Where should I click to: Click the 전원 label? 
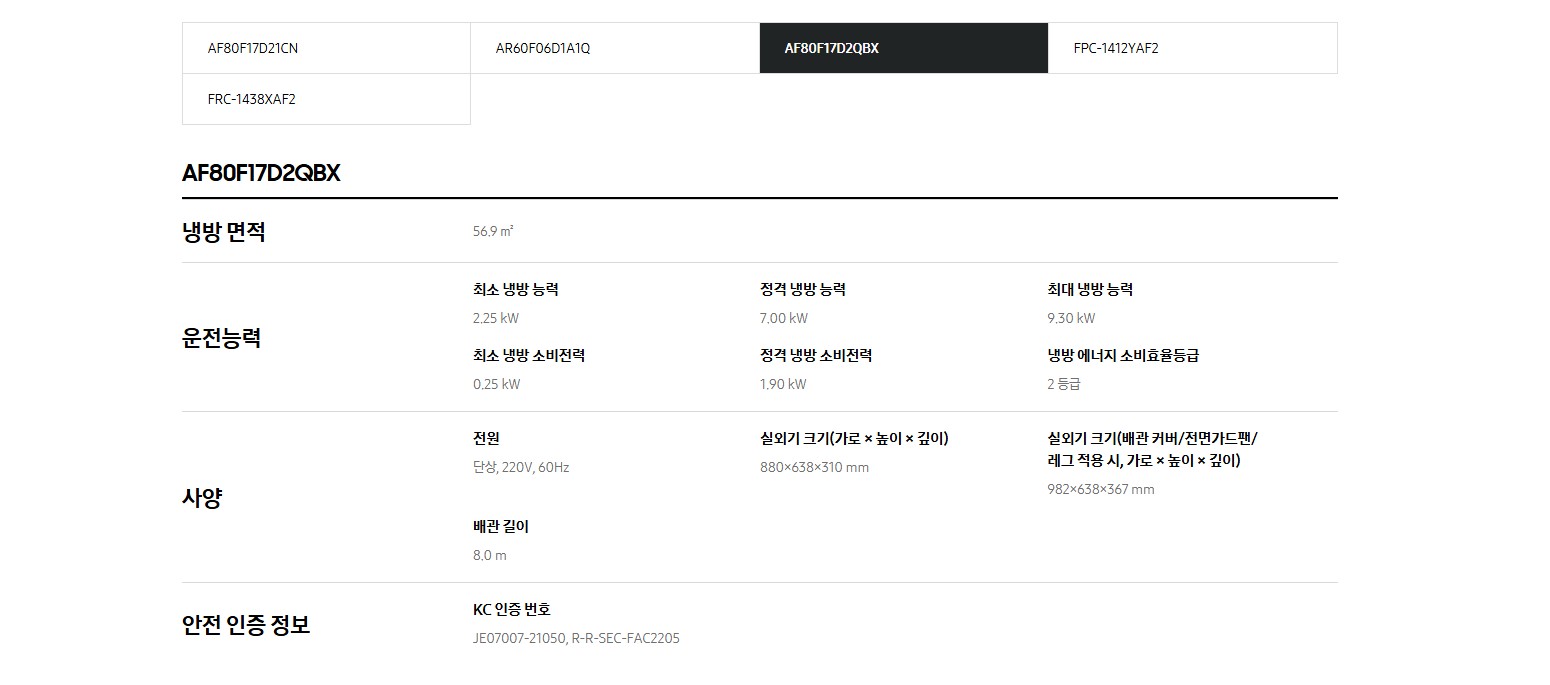tap(486, 438)
